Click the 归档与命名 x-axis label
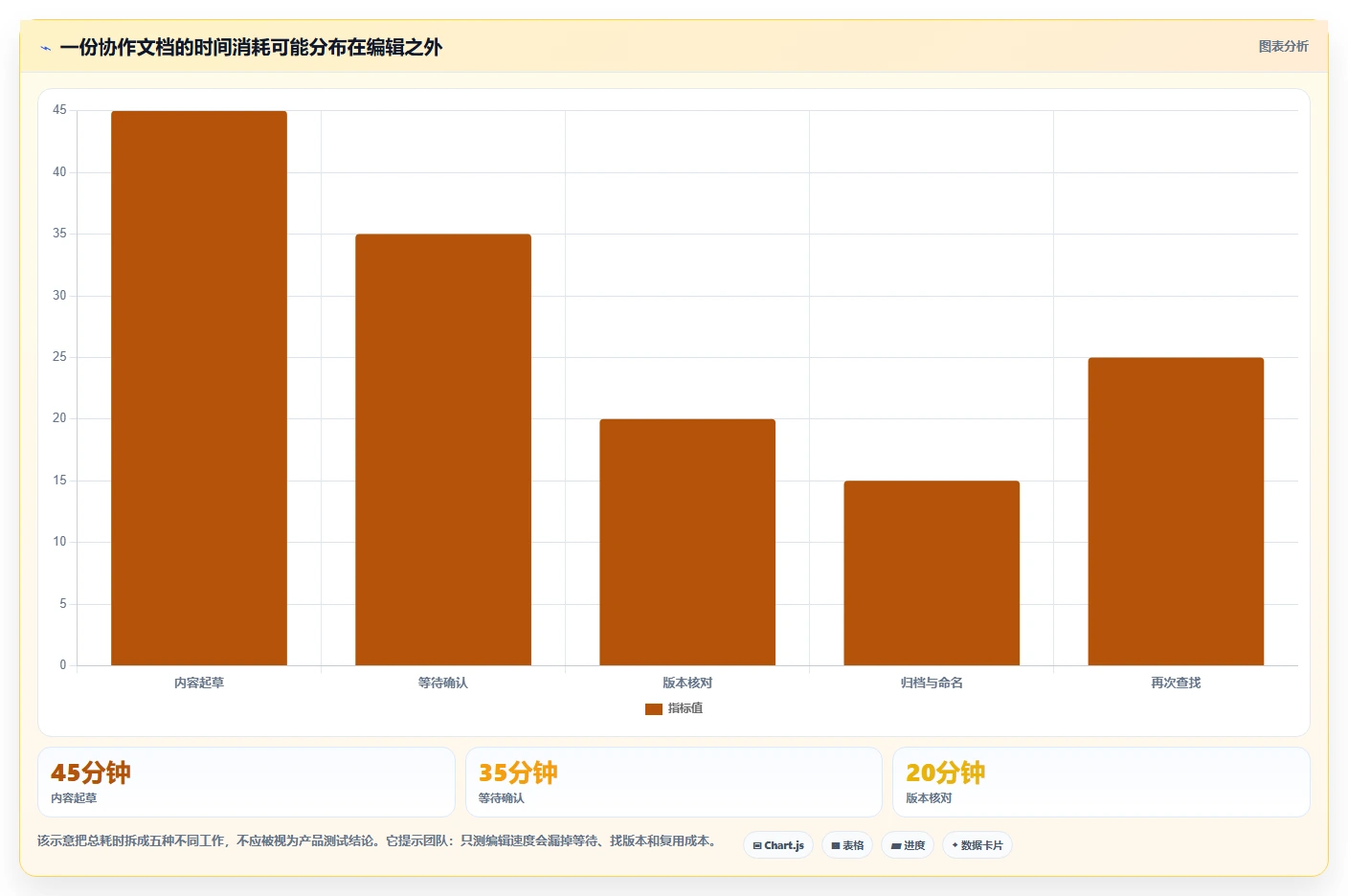Screen dimensions: 1348x896 [932, 683]
